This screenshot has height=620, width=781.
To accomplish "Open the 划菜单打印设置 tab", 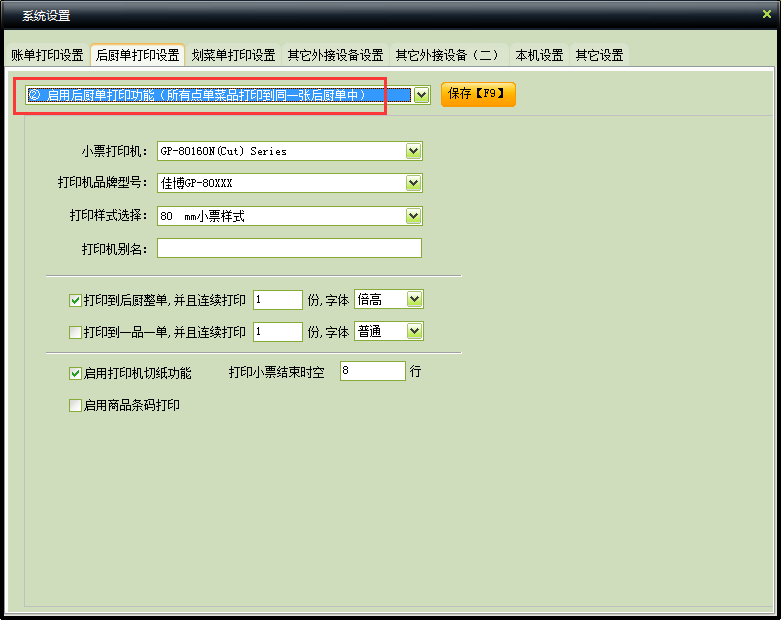I will (x=233, y=55).
